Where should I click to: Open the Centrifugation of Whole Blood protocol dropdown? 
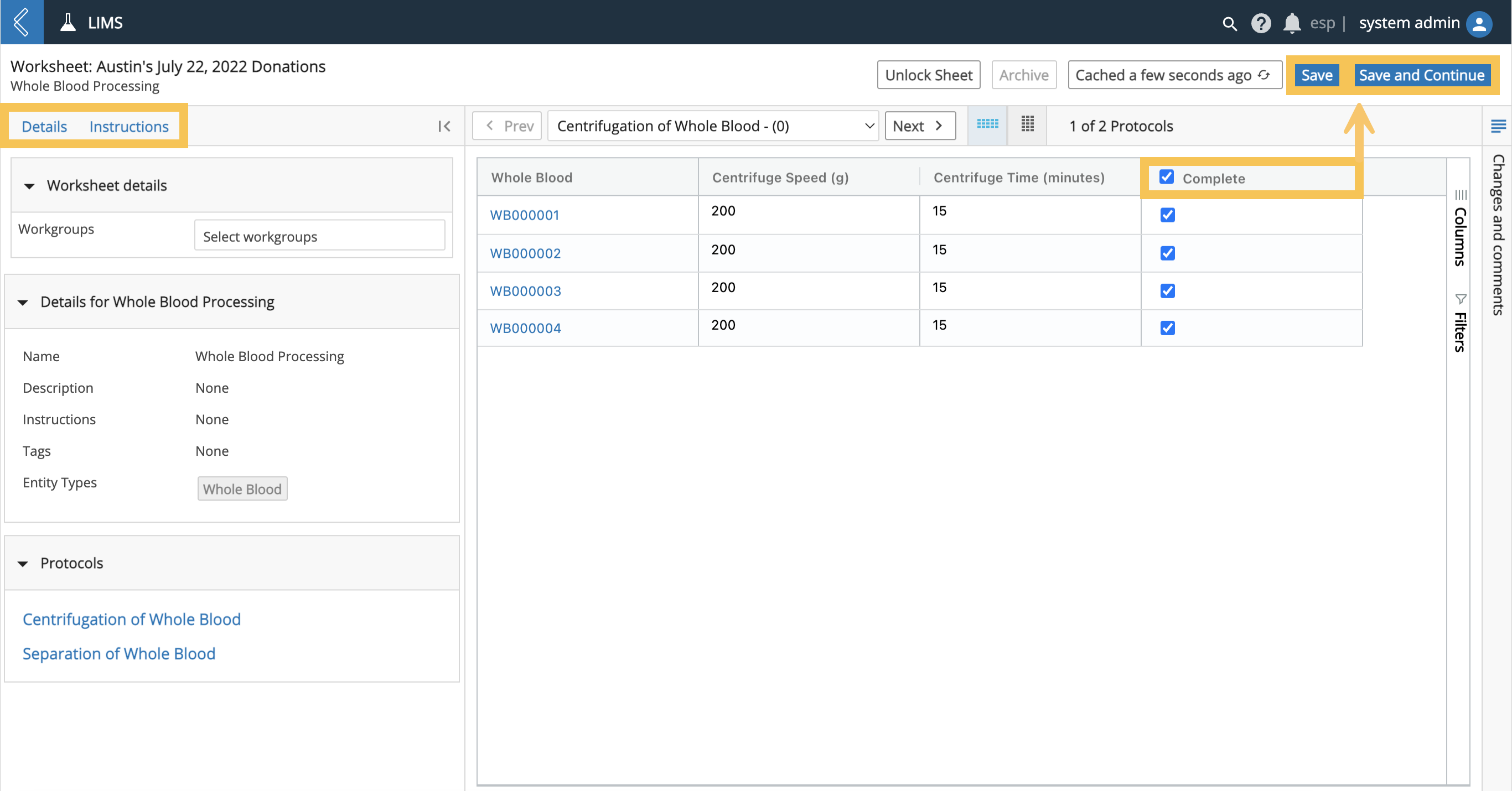[x=713, y=126]
